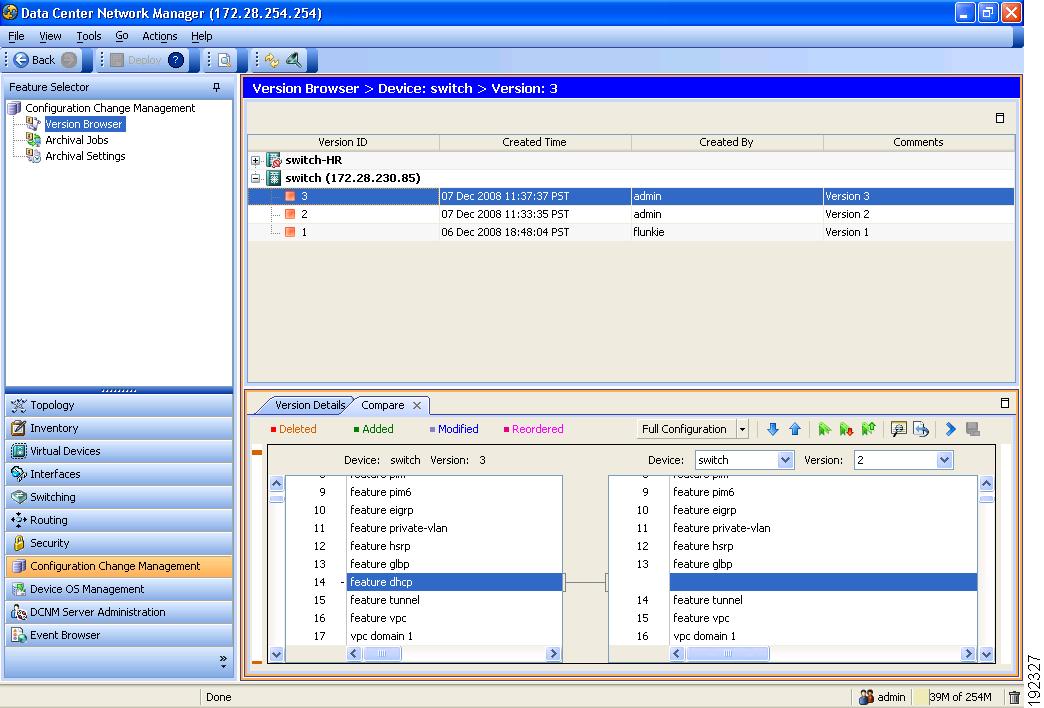Click the blue down arrow for next difference
The width and height of the screenshot is (1044, 708).
(x=773, y=430)
